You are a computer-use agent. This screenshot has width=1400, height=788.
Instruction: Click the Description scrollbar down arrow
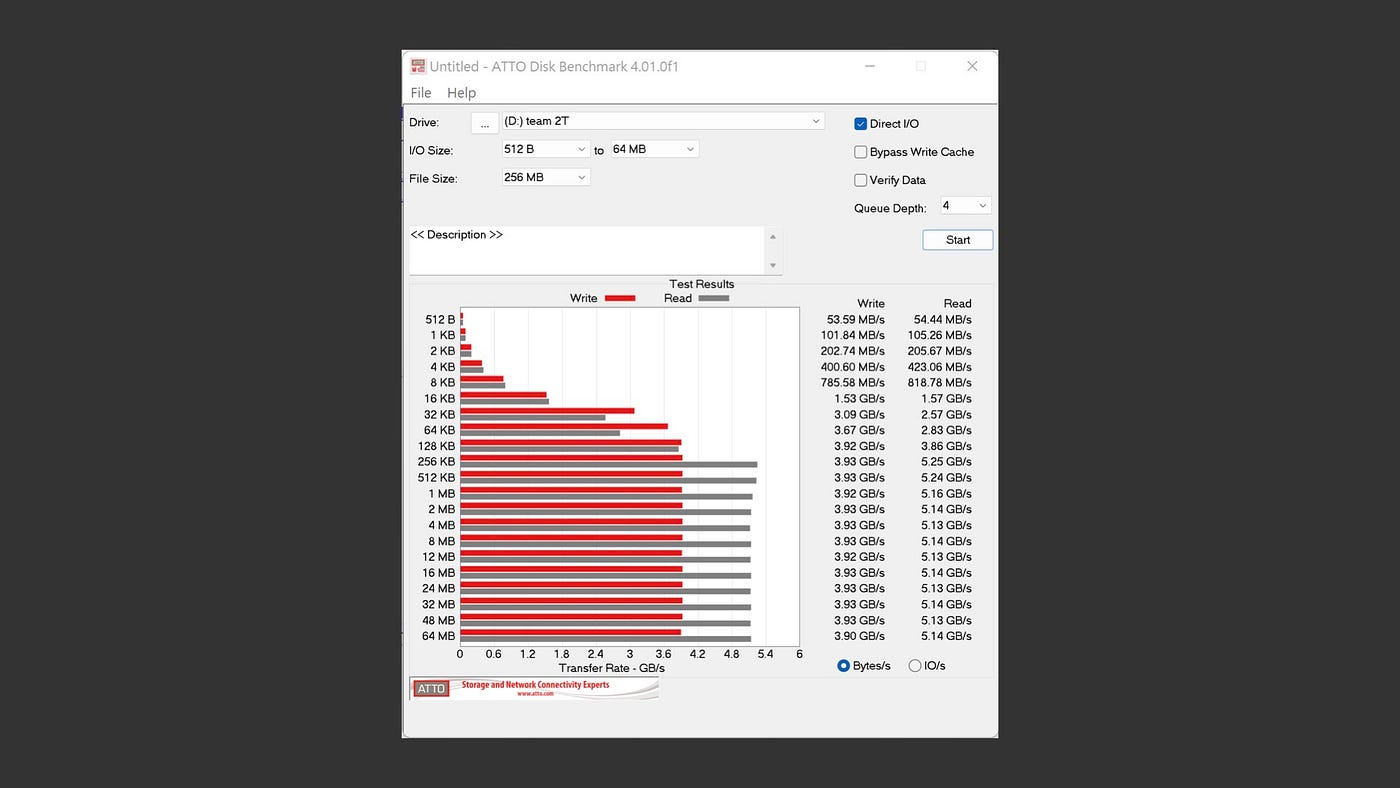pos(772,265)
